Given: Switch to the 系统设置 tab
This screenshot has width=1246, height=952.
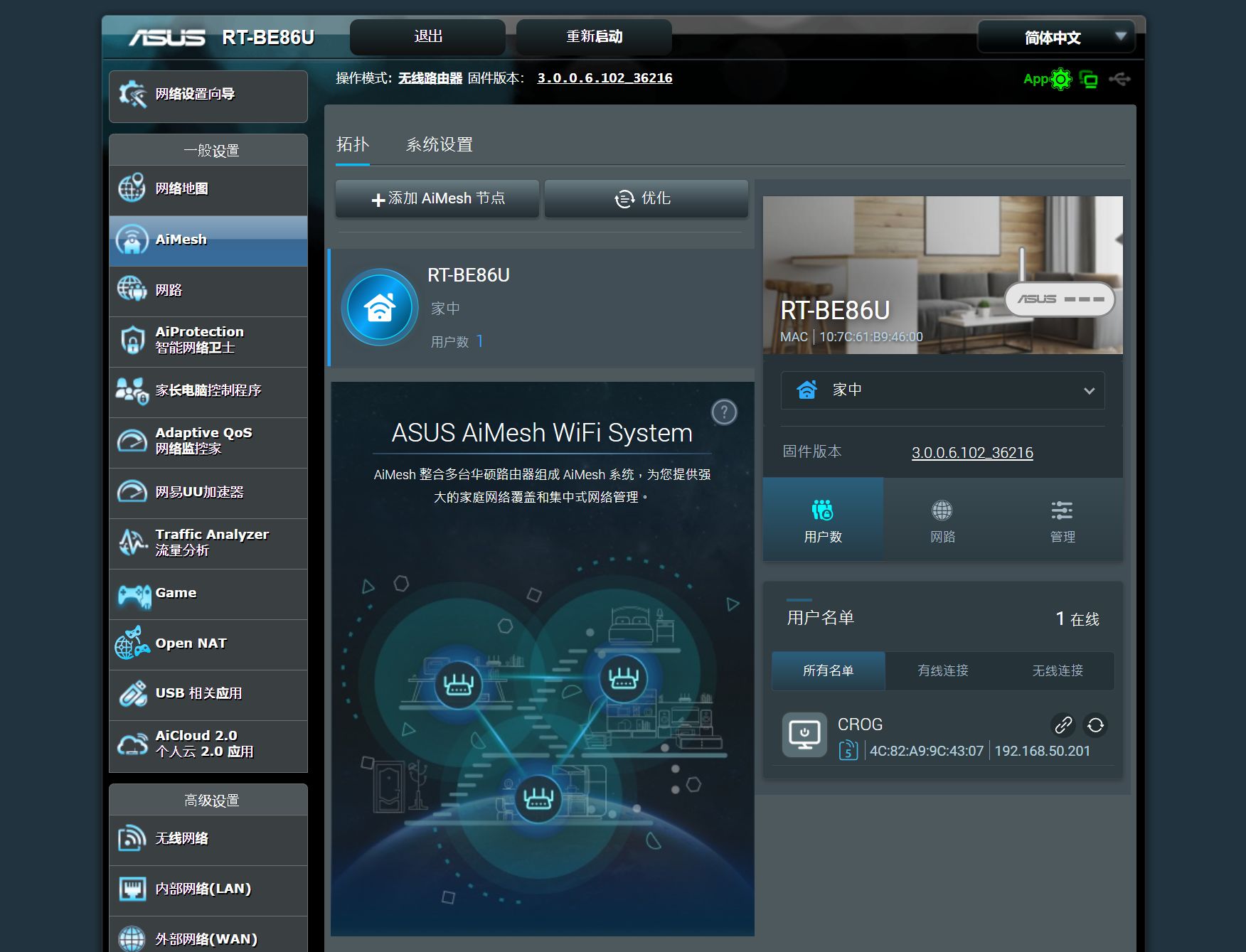Looking at the screenshot, I should click(440, 145).
